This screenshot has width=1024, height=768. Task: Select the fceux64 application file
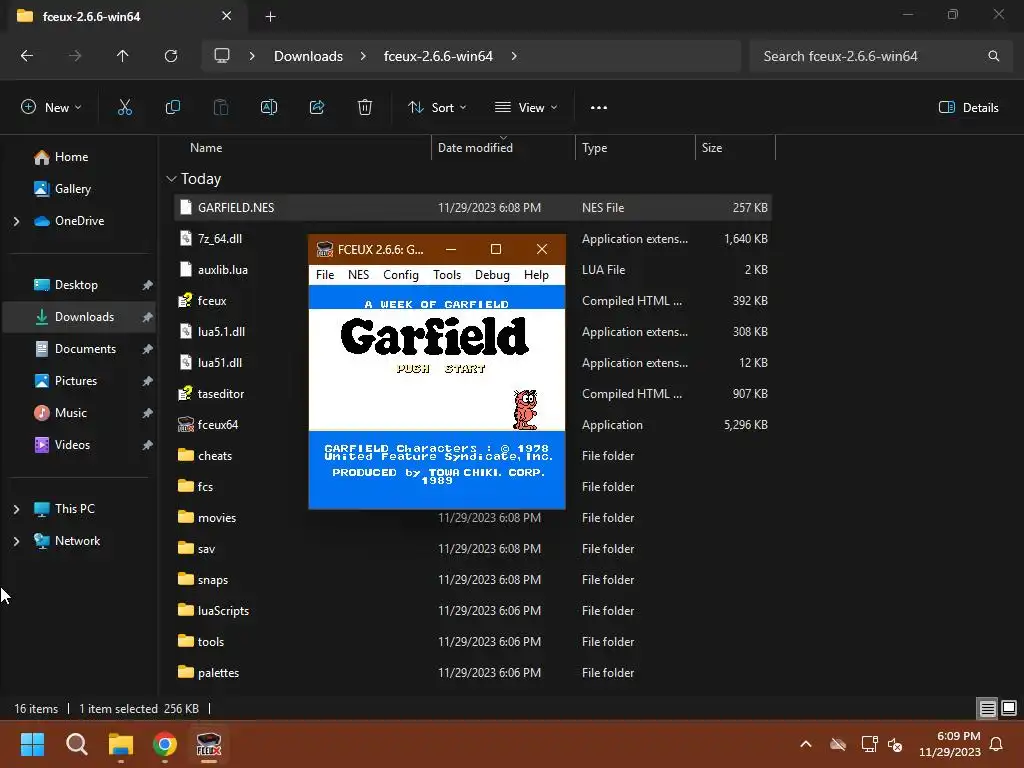tap(217, 424)
